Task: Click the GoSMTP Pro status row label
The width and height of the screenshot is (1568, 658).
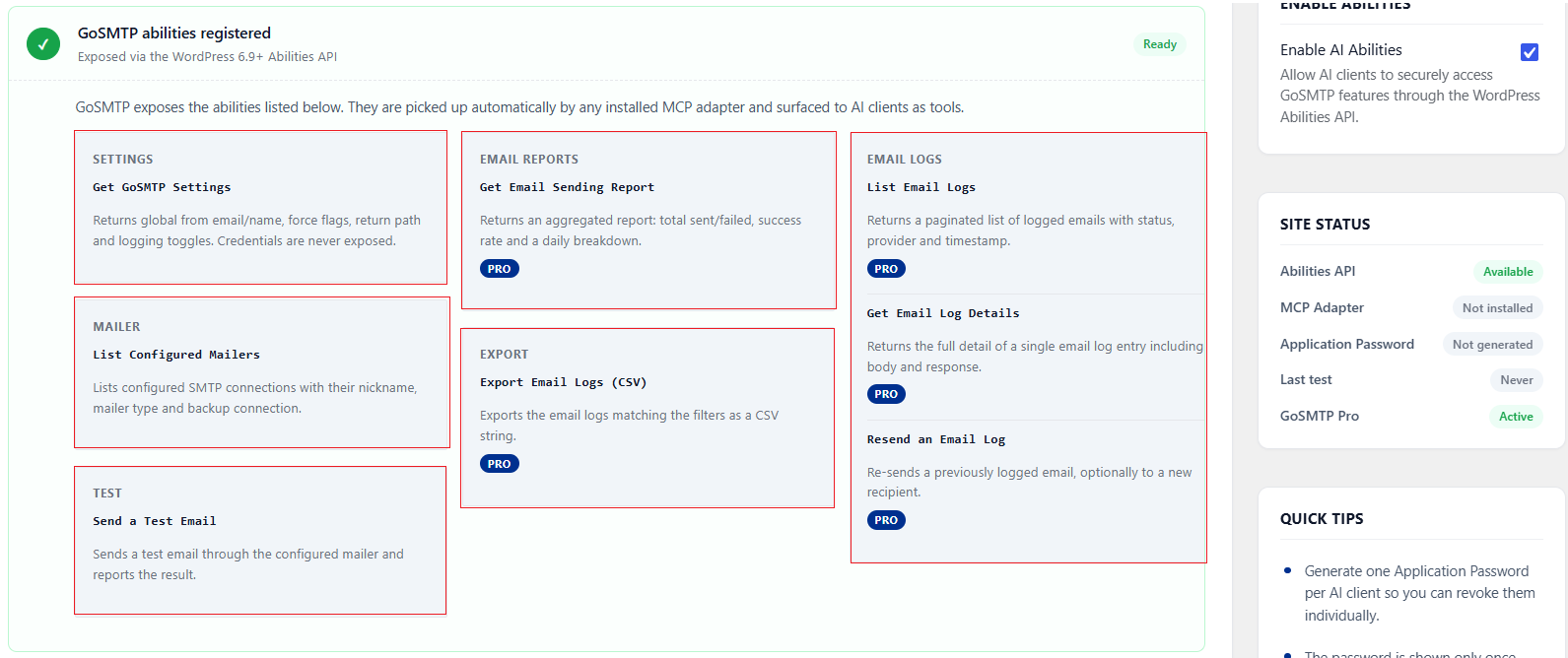Action: tap(1320, 417)
